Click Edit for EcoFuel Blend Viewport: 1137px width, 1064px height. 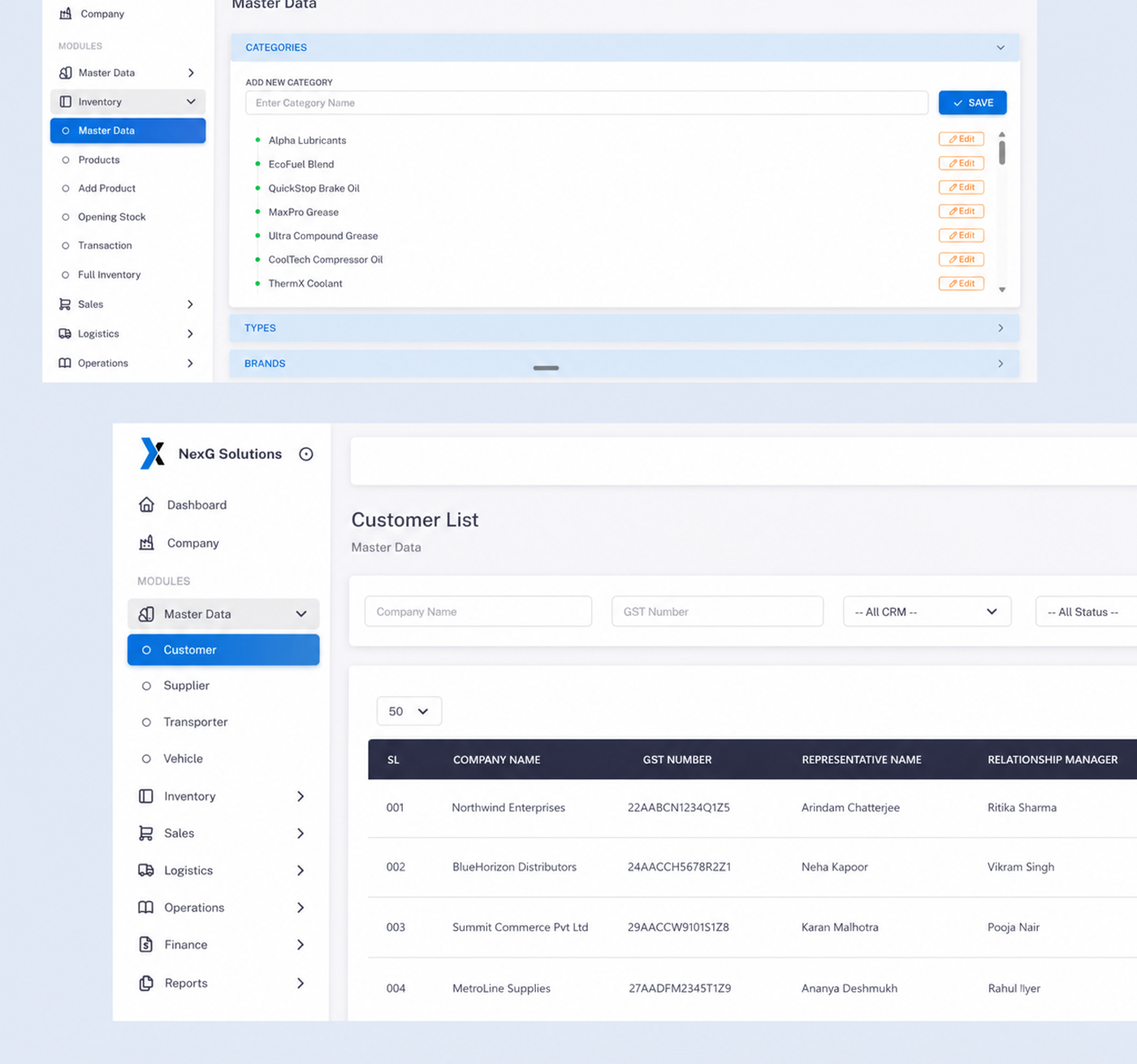click(962, 163)
